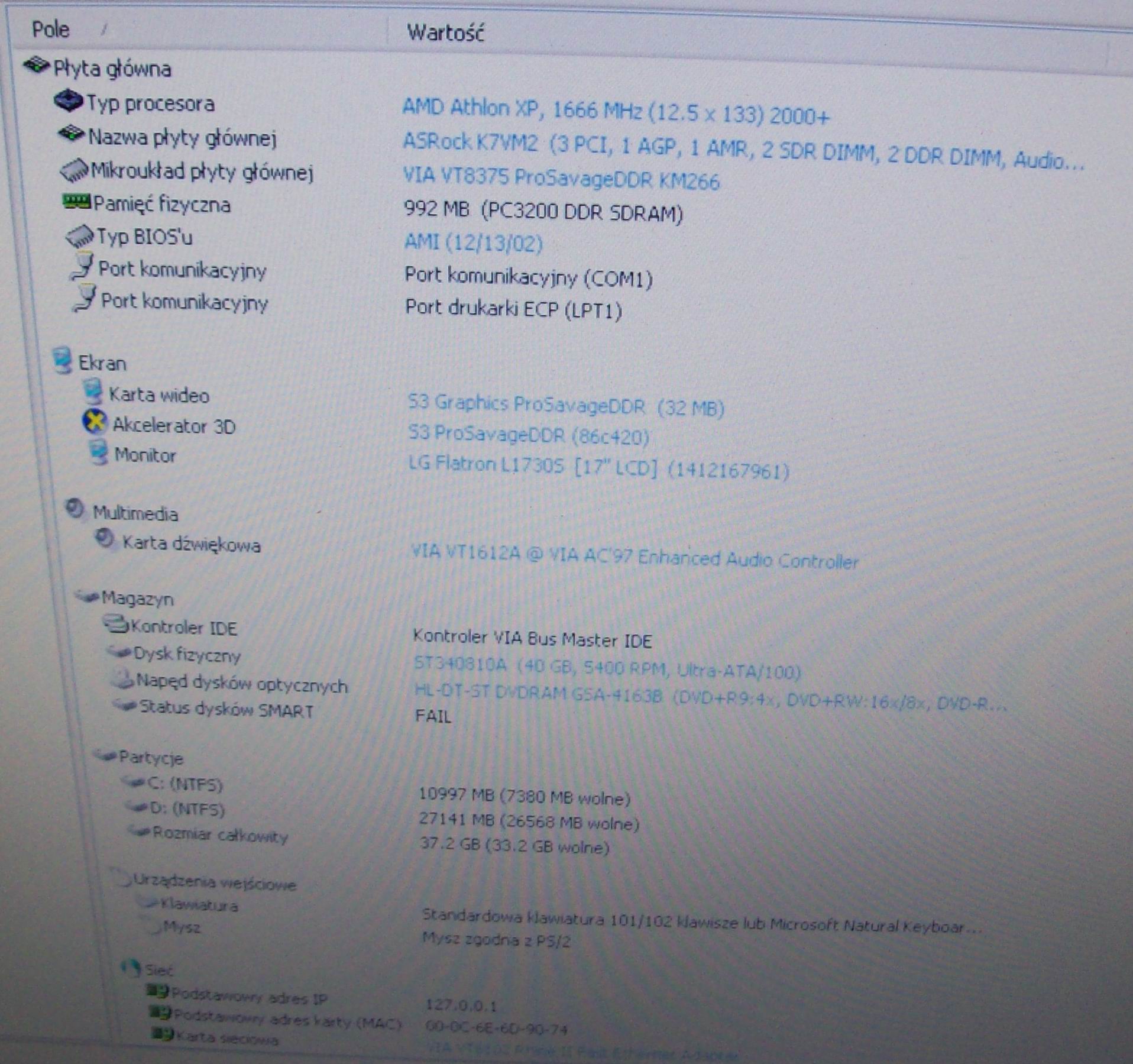Open the VIA VT1612A audio controller link
The width and height of the screenshot is (1133, 1064).
coord(635,557)
